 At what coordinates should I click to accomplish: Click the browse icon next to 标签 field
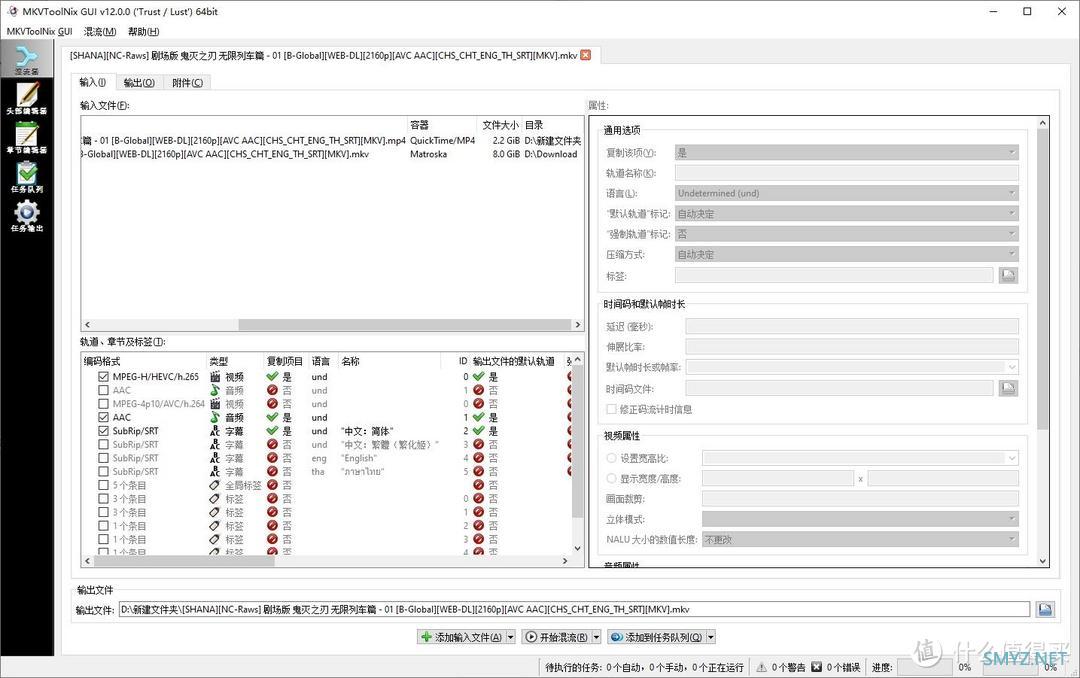coord(1008,275)
